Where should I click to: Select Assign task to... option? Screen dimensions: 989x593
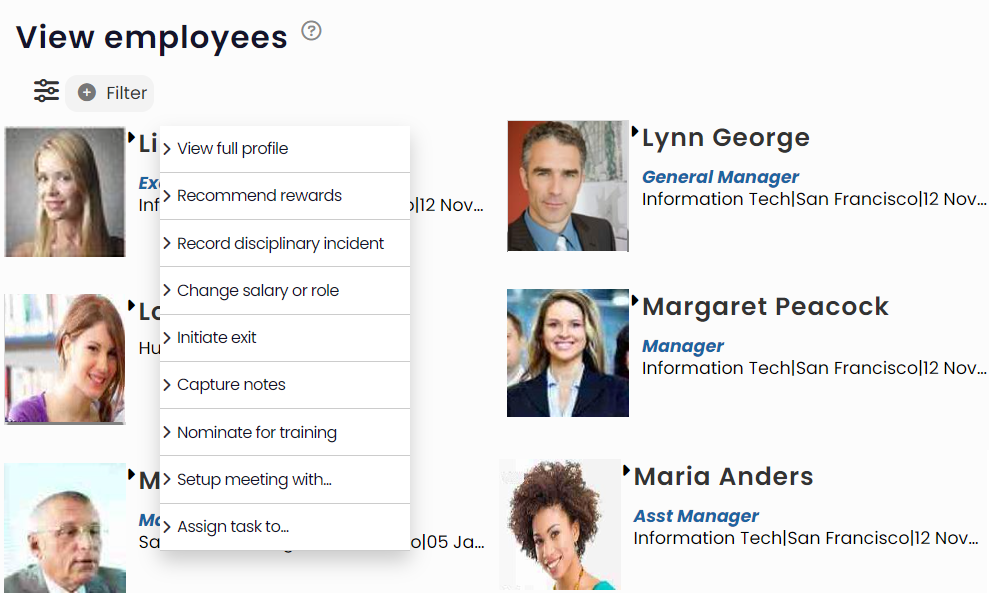[232, 527]
